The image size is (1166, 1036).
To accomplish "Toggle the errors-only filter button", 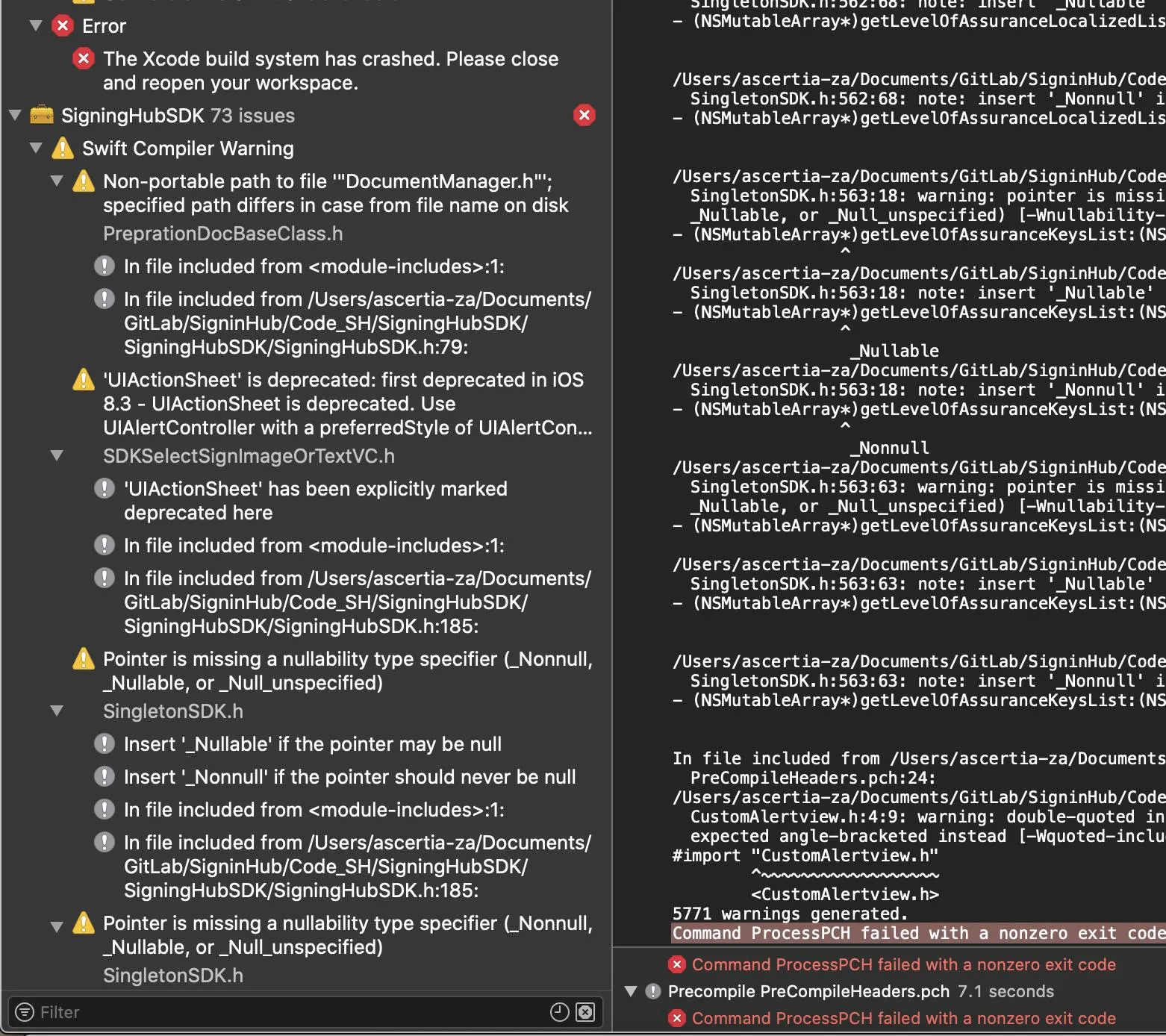I will tap(586, 1011).
